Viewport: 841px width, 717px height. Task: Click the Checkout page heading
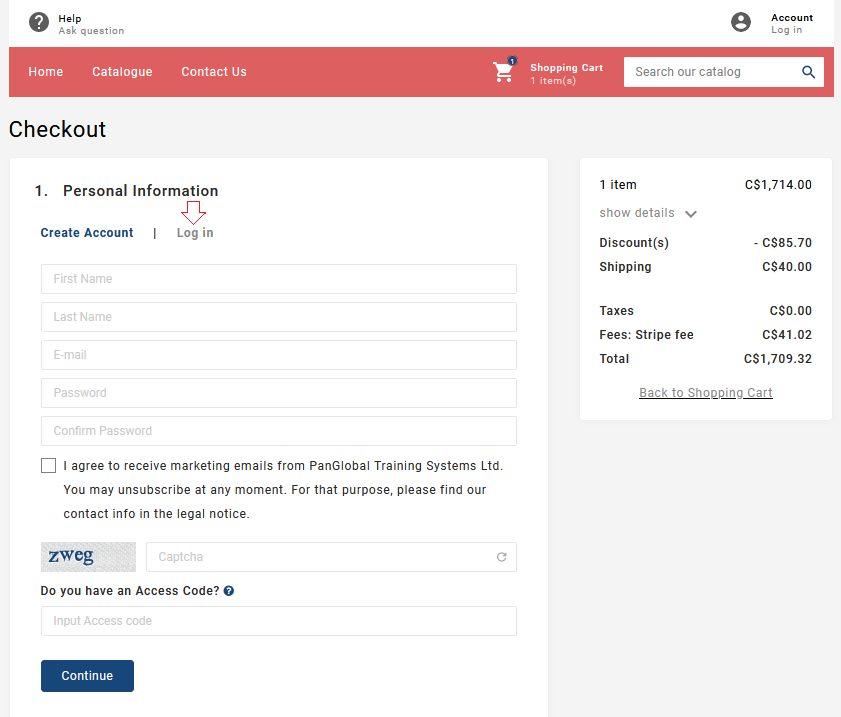(57, 129)
